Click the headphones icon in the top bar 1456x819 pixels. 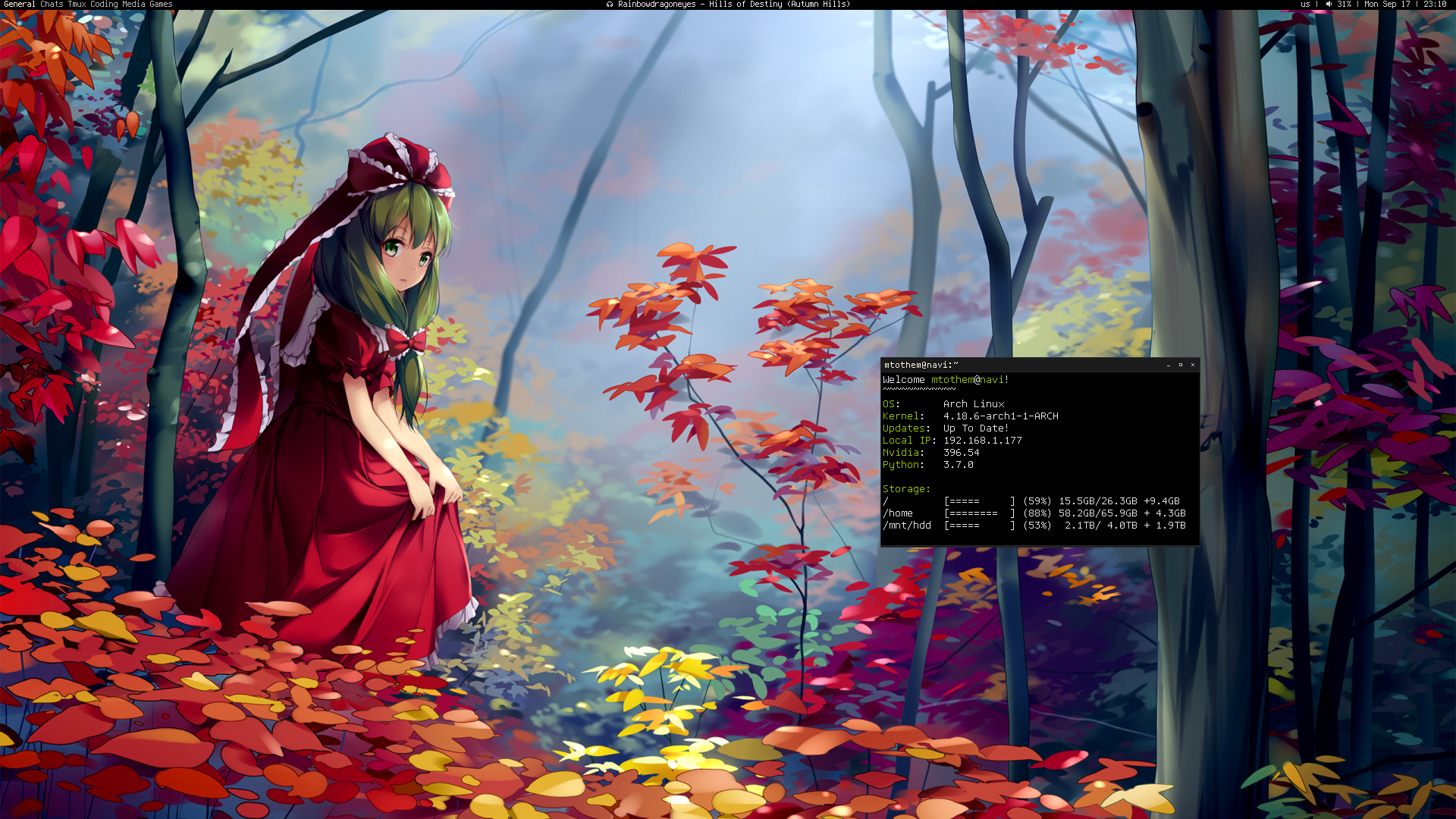pyautogui.click(x=610, y=5)
